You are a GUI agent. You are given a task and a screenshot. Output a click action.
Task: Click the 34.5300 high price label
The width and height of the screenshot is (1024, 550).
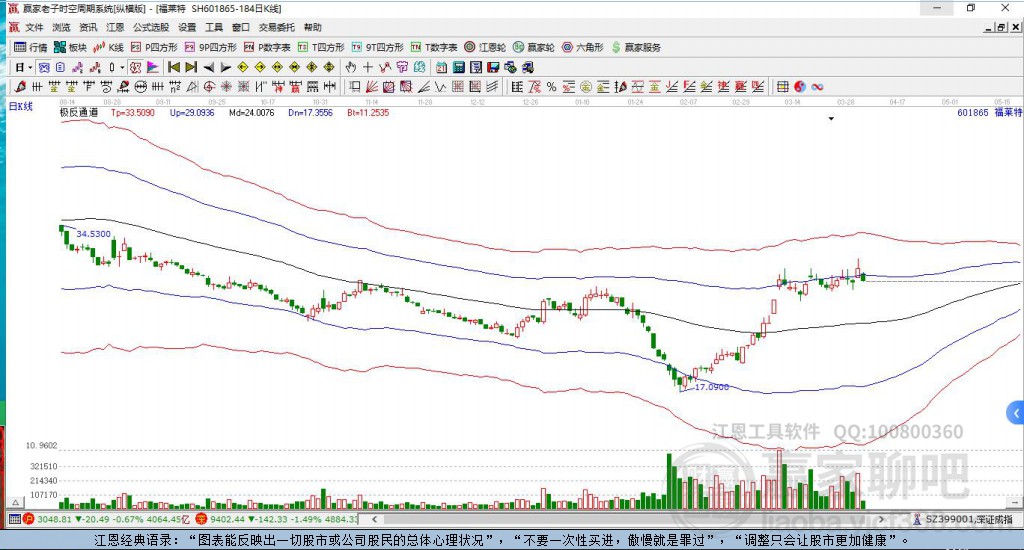pyautogui.click(x=93, y=234)
